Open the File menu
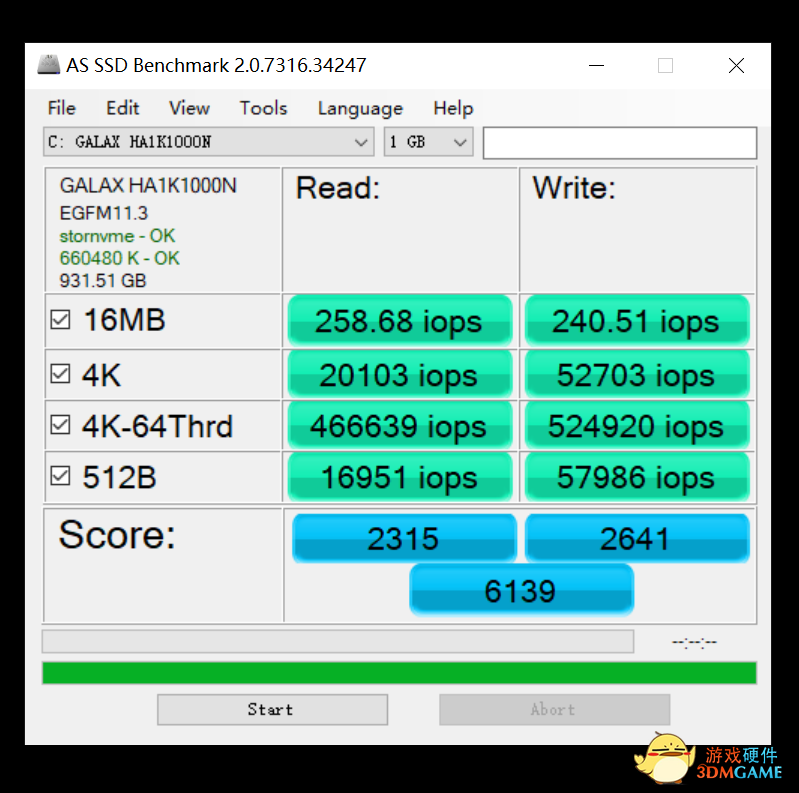Viewport: 799px width, 793px height. (x=62, y=108)
